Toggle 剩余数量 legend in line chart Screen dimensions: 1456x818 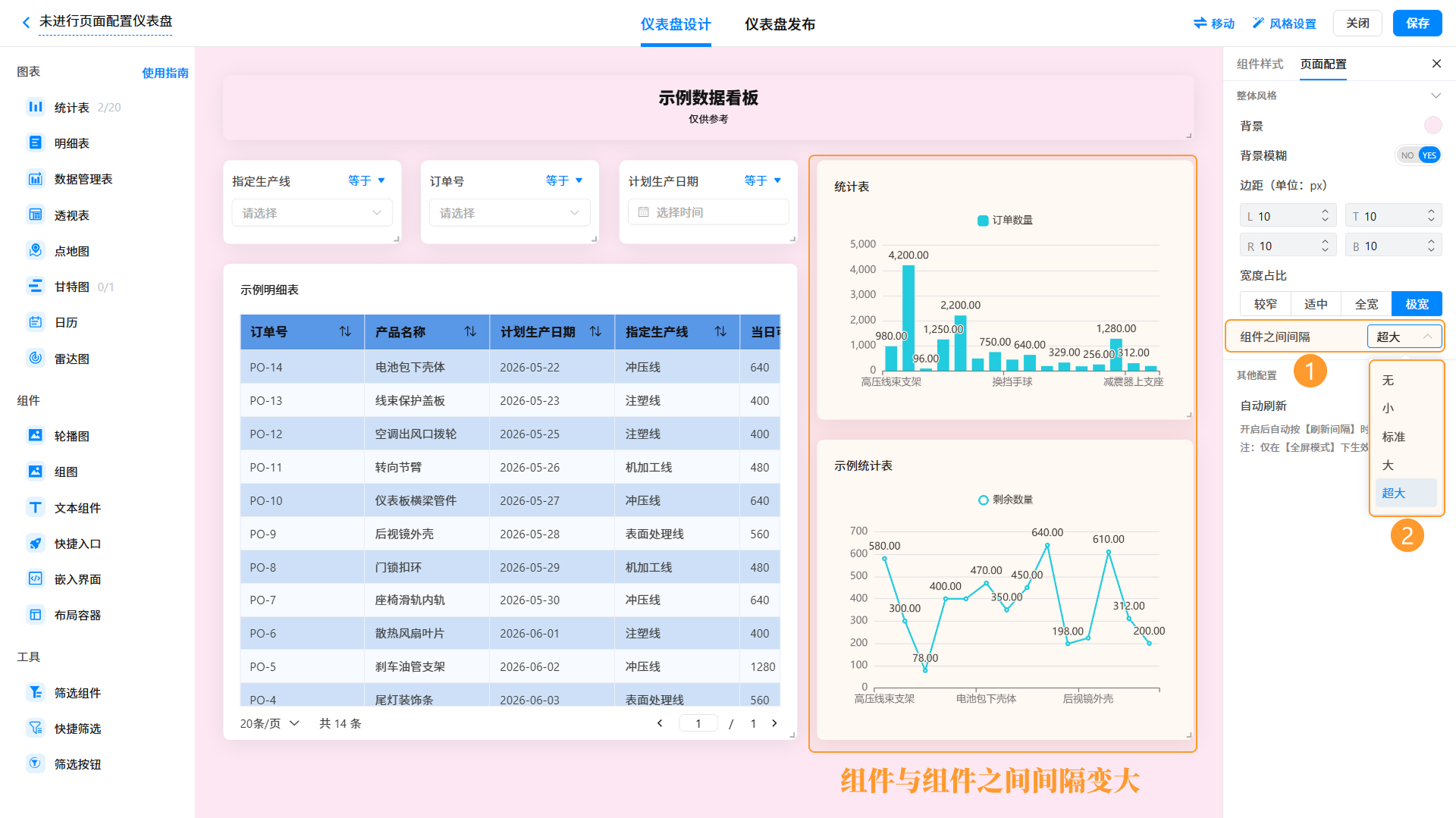tap(1005, 500)
